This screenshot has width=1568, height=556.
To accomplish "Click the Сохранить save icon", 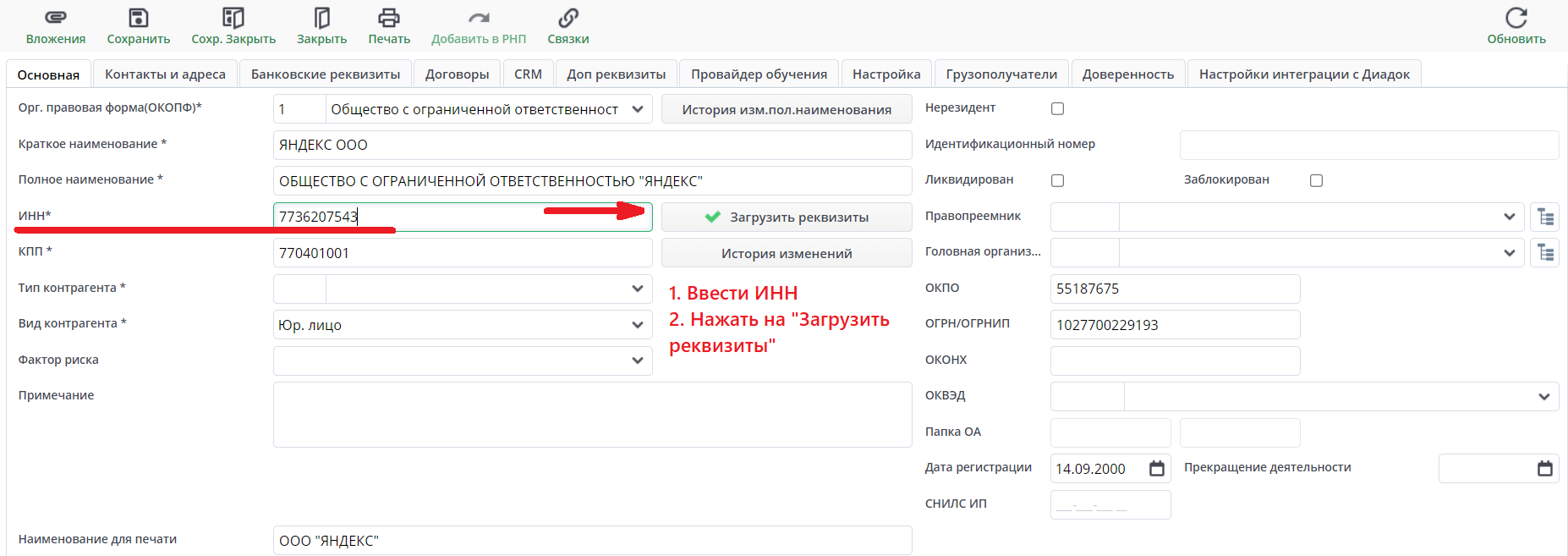I will [x=138, y=18].
